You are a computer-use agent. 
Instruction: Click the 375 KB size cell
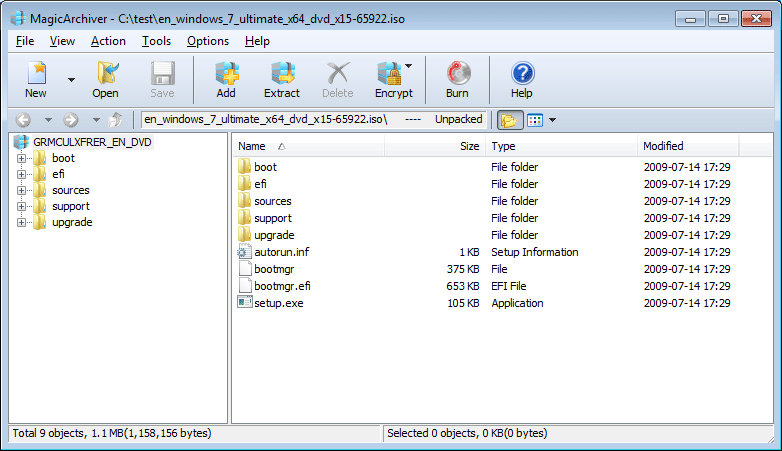coord(463,269)
